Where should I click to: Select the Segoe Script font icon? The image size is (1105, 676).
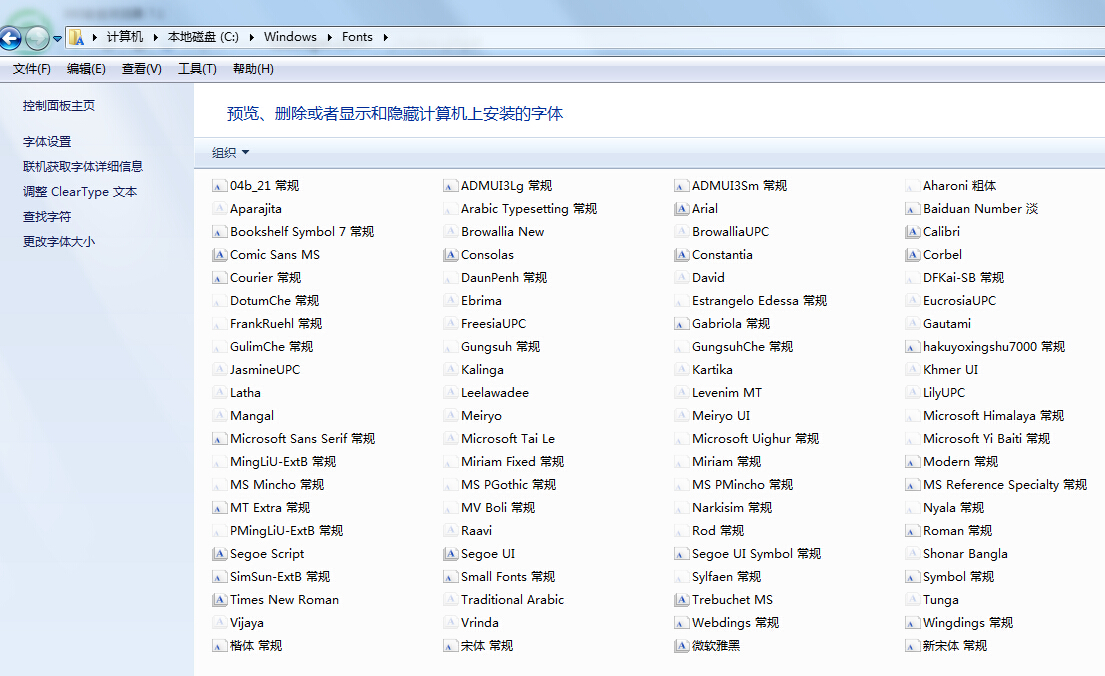[x=219, y=554]
